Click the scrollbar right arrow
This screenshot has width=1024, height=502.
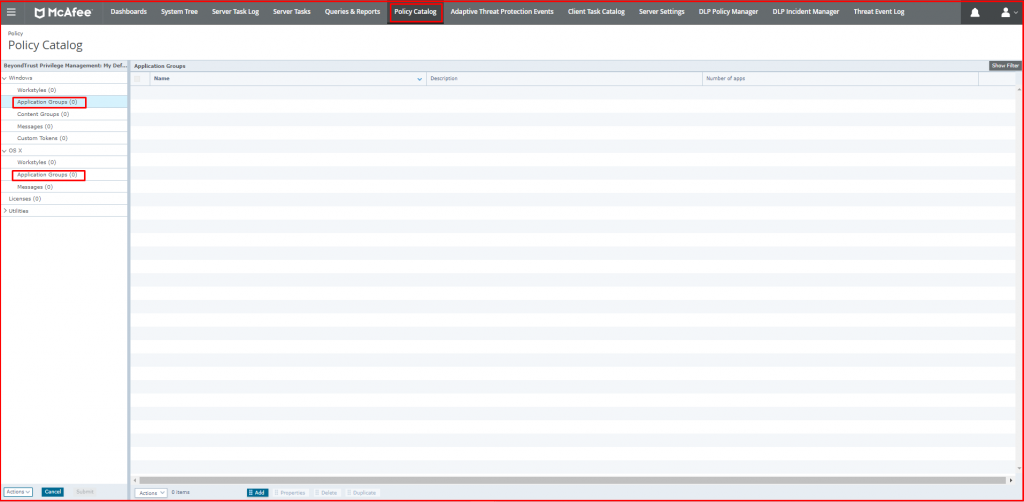(1011, 480)
